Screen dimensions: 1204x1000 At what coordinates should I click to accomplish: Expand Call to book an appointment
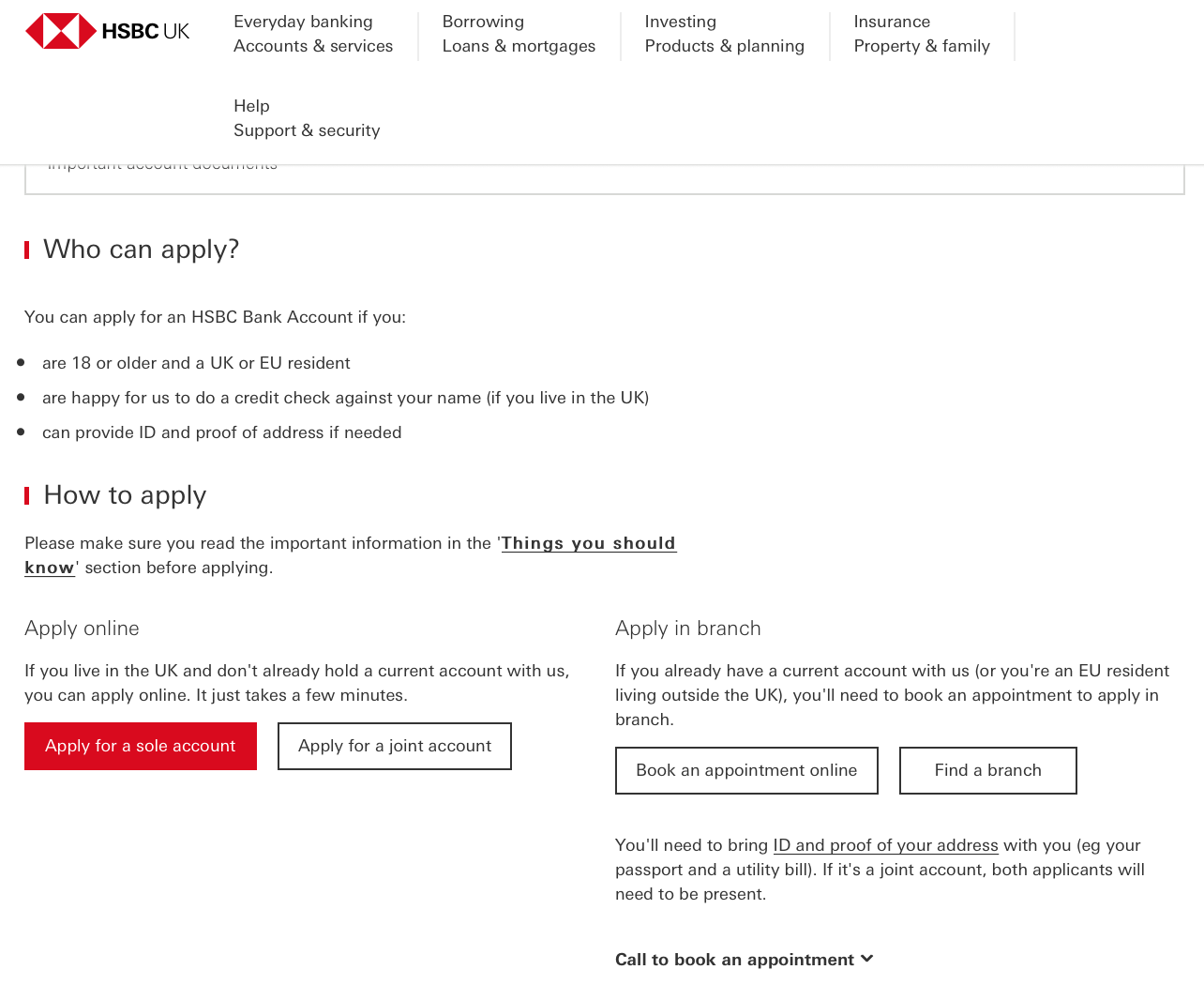745,960
